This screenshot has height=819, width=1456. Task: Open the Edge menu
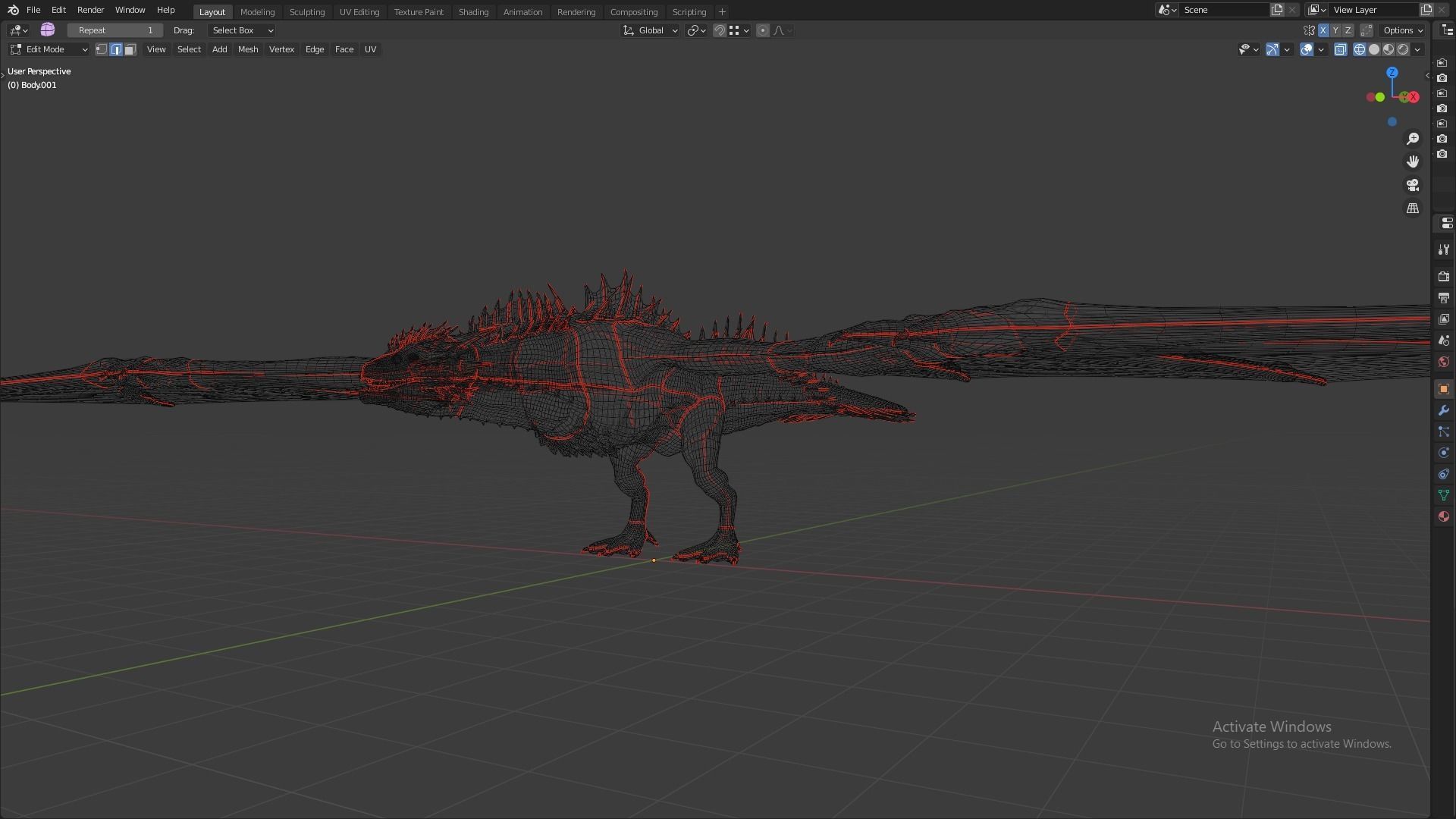[315, 49]
